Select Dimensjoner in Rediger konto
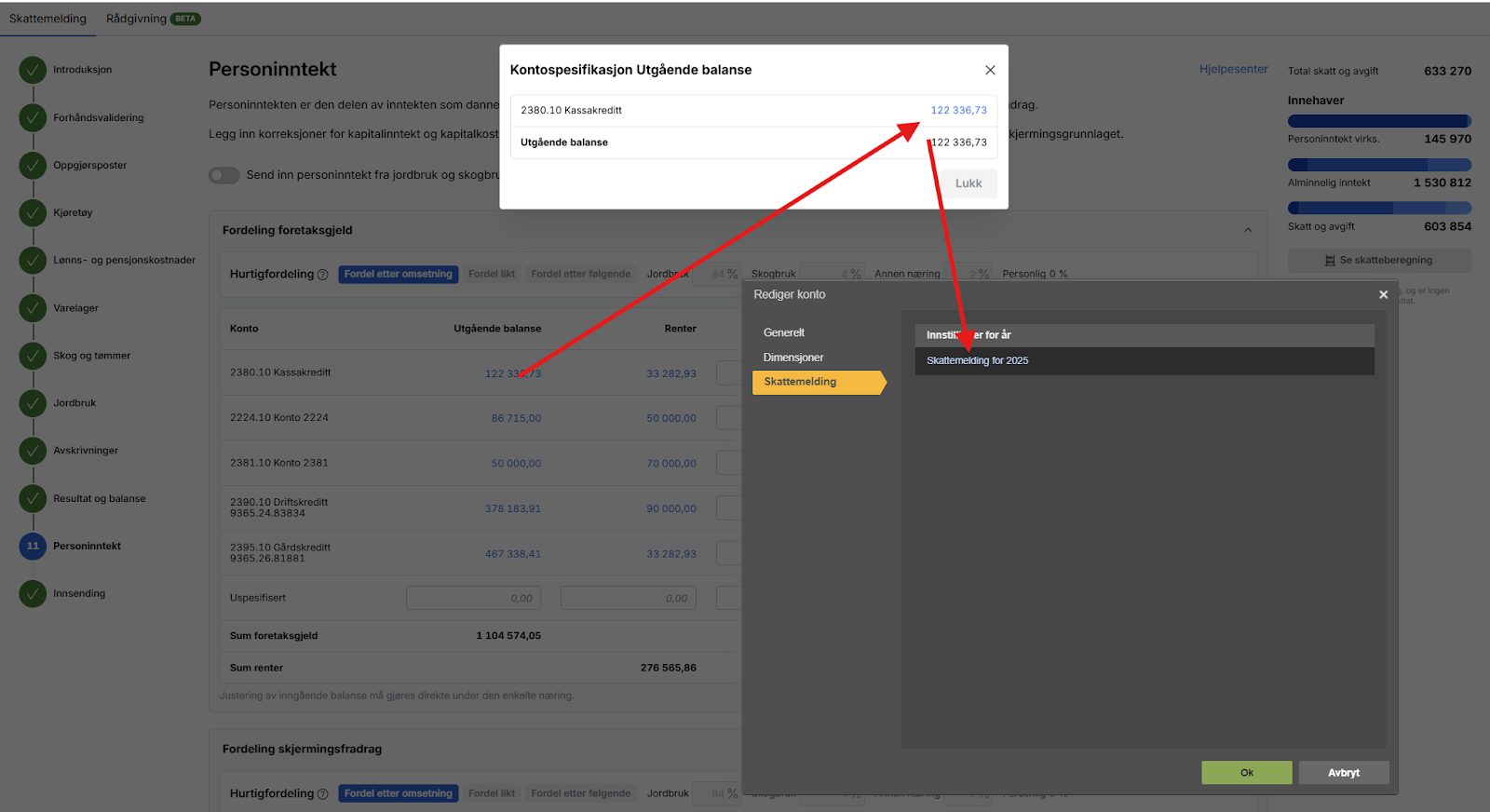The width and height of the screenshot is (1490, 812). point(793,358)
